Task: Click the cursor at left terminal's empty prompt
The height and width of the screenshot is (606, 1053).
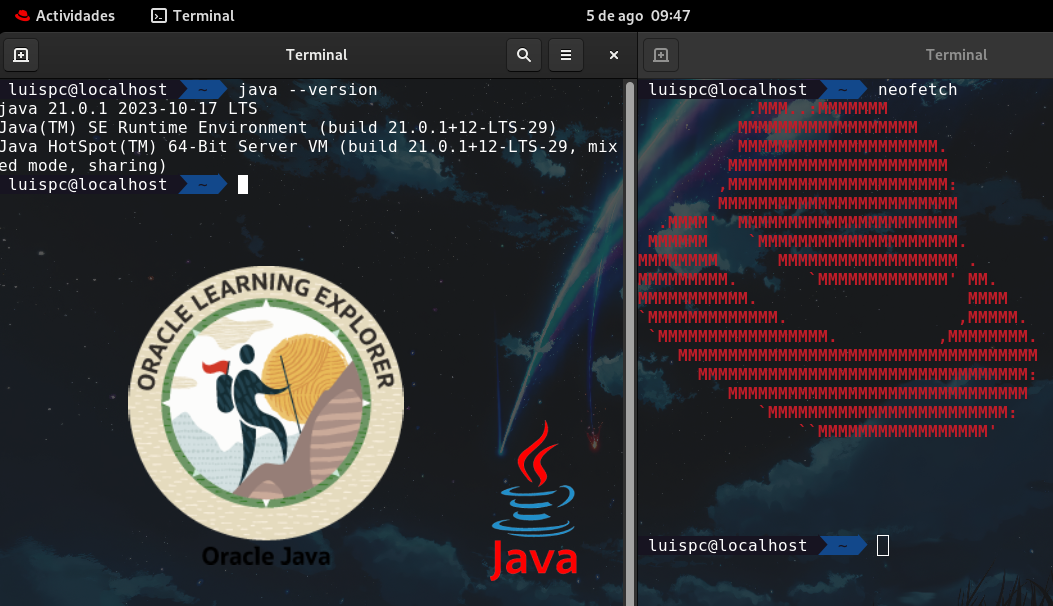Action: click(x=243, y=185)
